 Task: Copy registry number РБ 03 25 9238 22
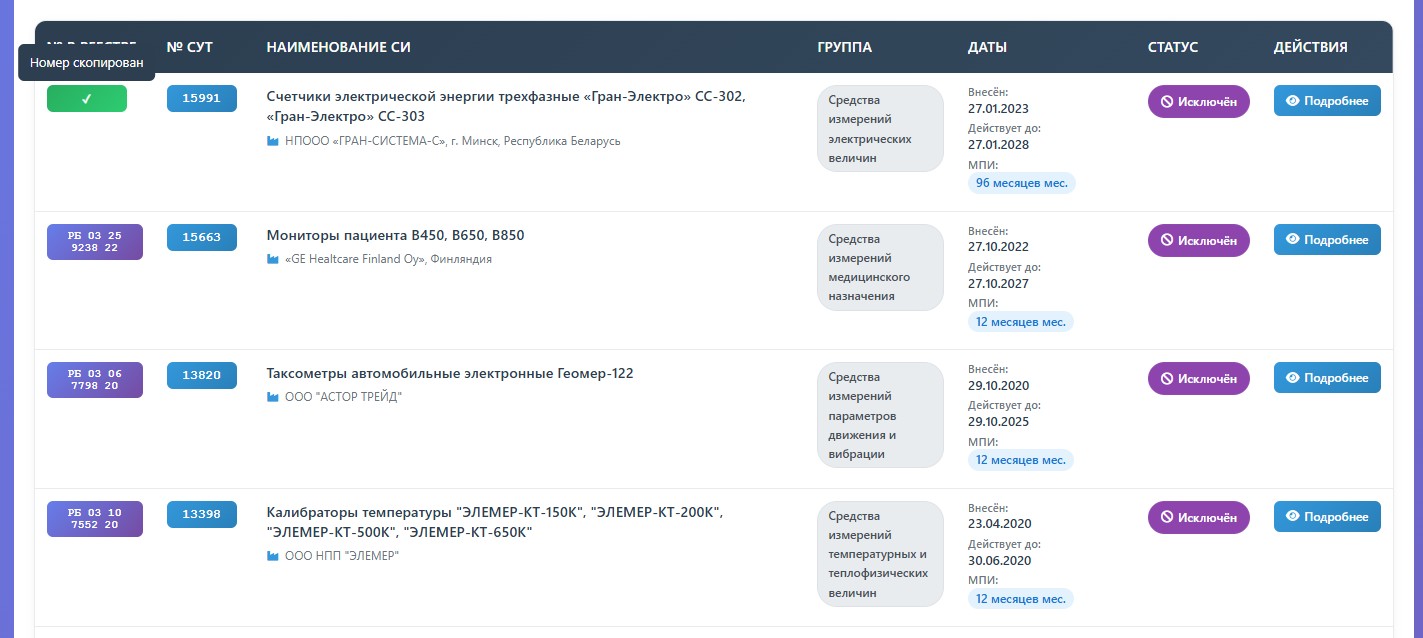[x=95, y=242]
